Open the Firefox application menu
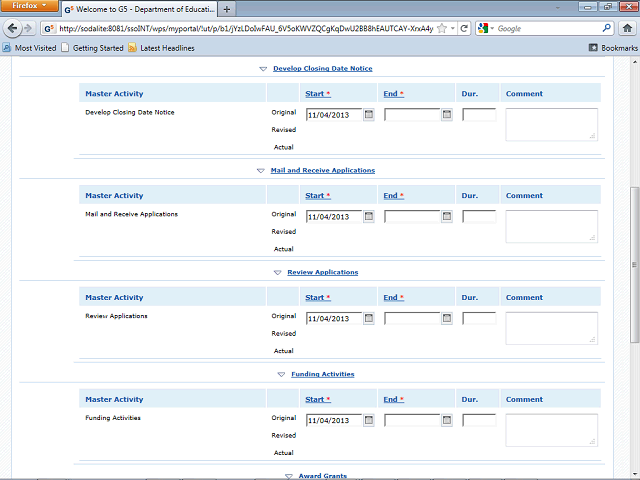The width and height of the screenshot is (640, 480). [29, 6]
